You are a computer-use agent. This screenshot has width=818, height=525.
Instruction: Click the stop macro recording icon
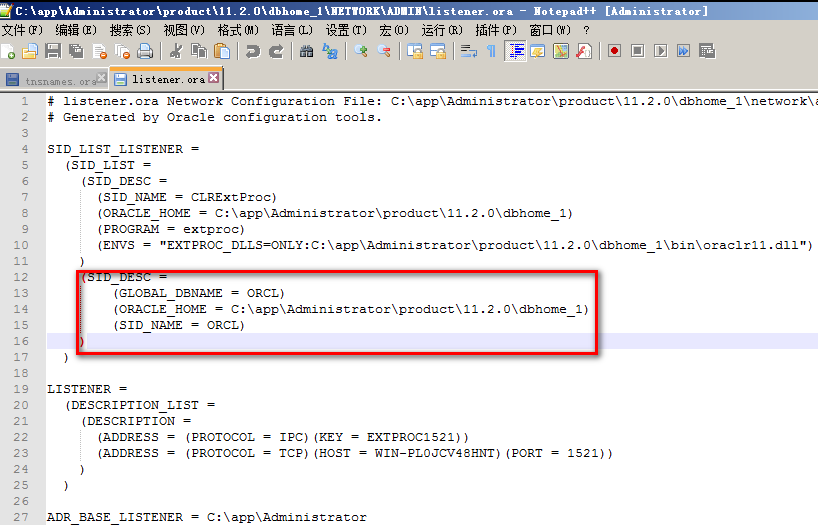pyautogui.click(x=637, y=51)
